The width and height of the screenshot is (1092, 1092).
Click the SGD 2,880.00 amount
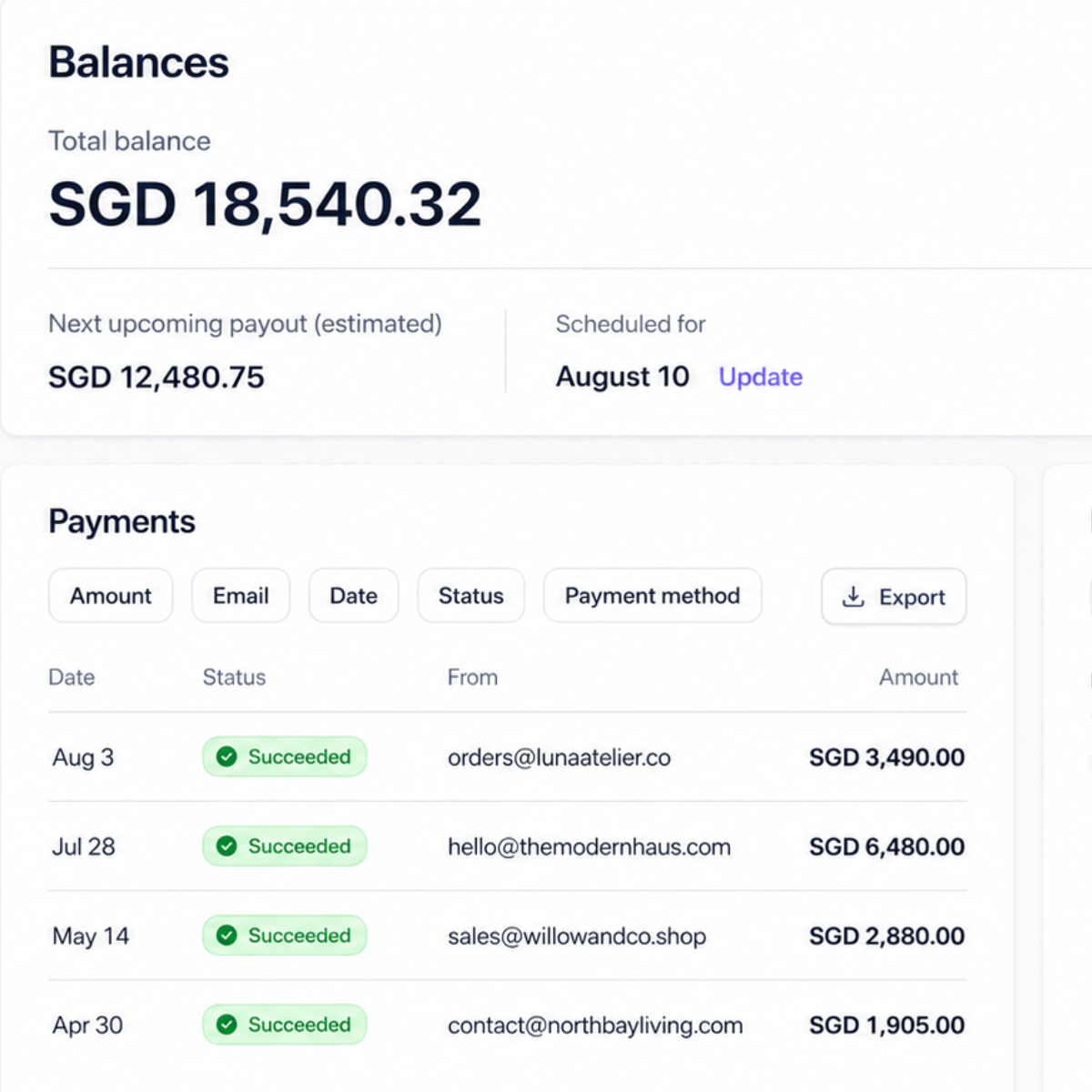pos(886,935)
